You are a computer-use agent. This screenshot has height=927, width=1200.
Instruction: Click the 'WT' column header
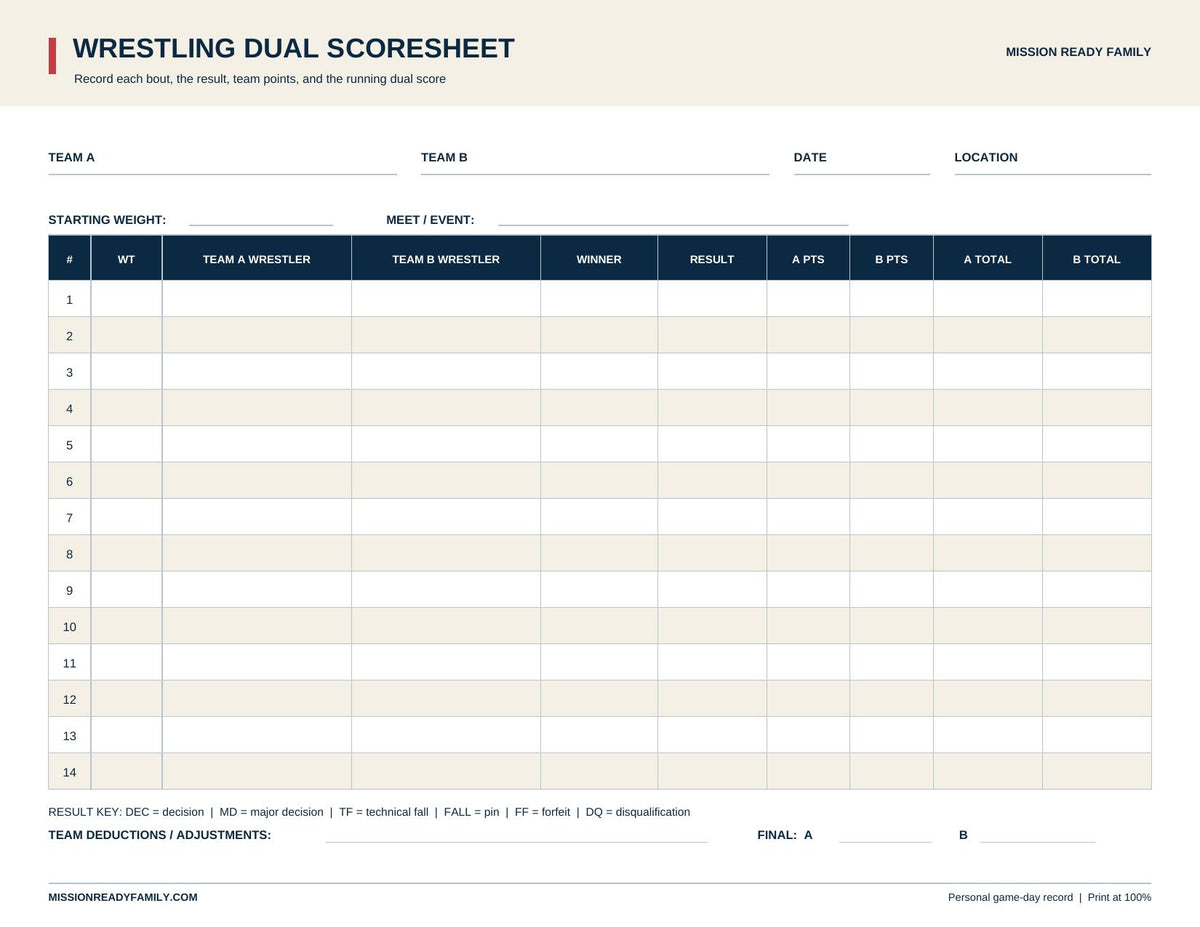(x=126, y=259)
